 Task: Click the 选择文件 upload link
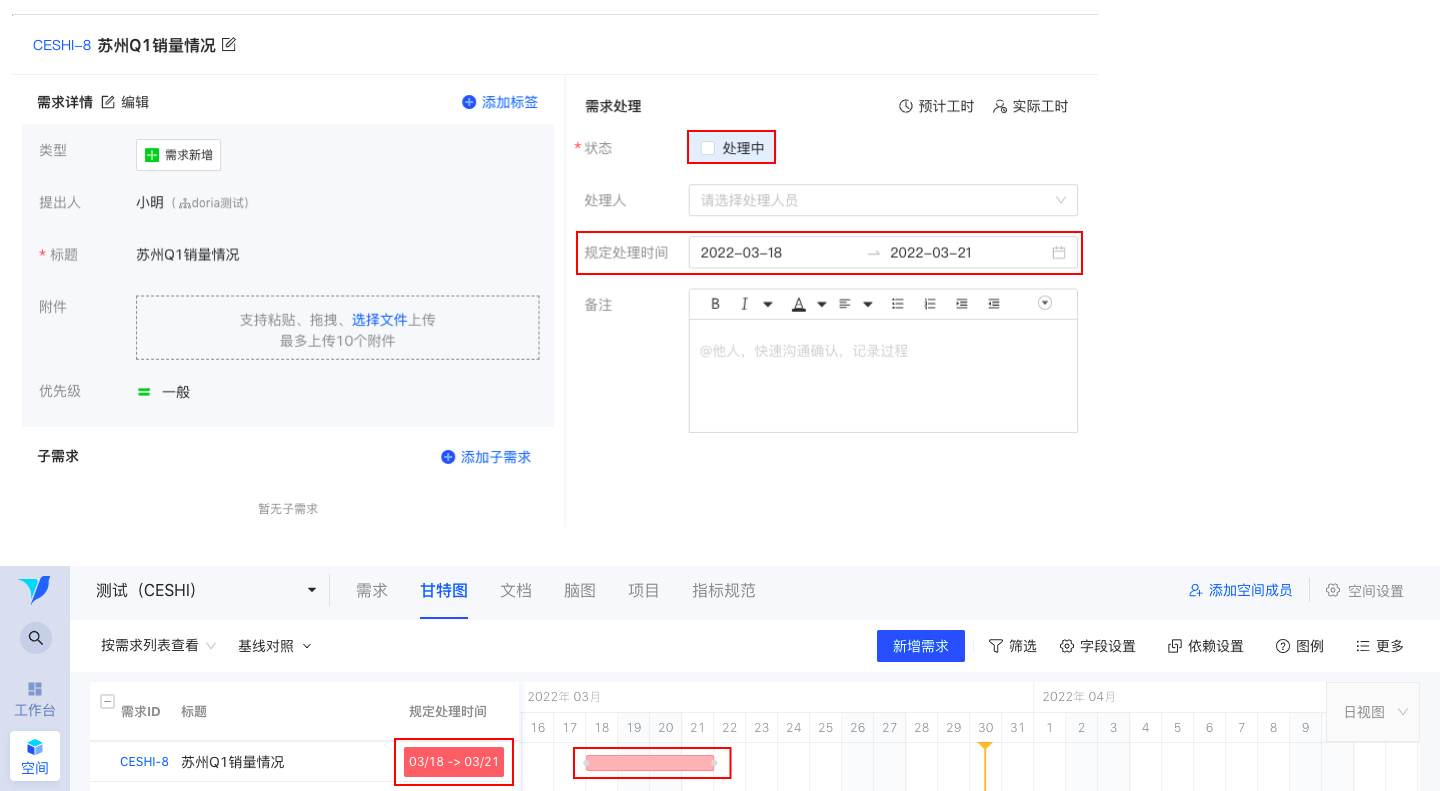(380, 320)
